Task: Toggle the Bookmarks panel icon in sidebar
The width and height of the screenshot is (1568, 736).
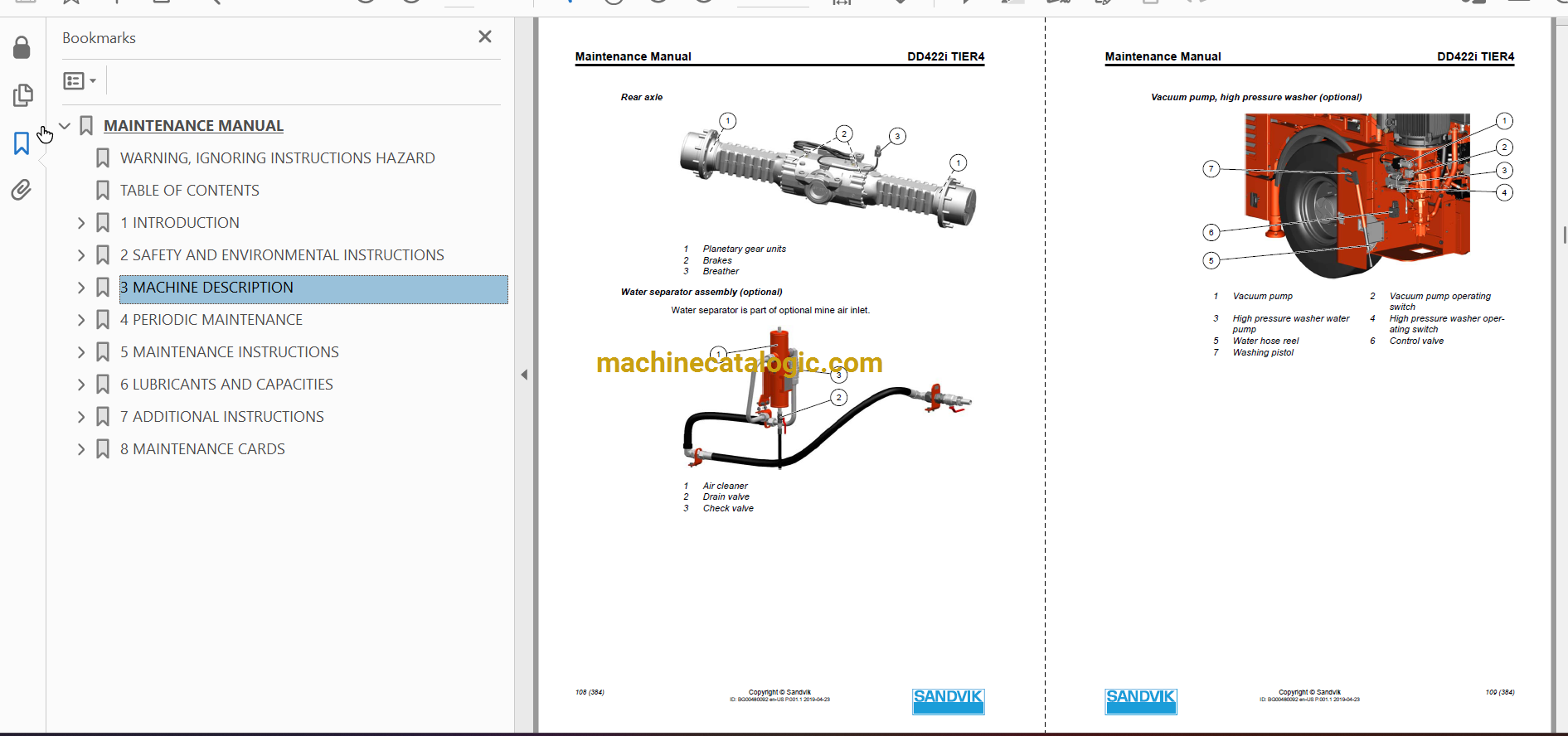Action: coord(22,143)
